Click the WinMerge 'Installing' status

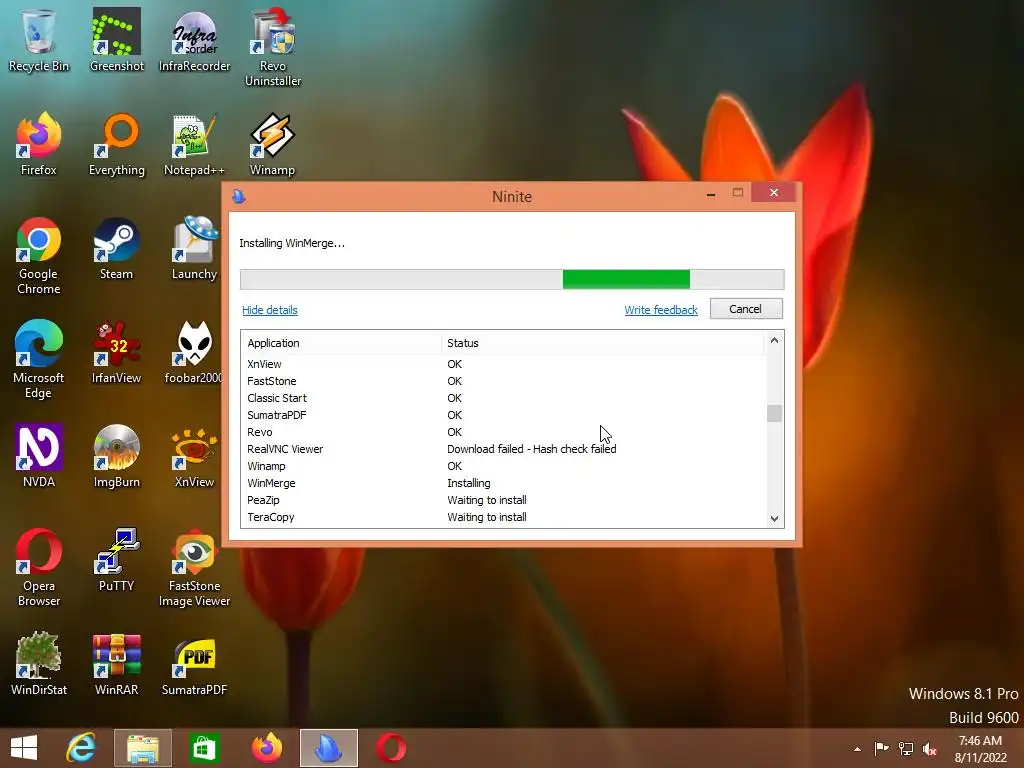pos(468,483)
